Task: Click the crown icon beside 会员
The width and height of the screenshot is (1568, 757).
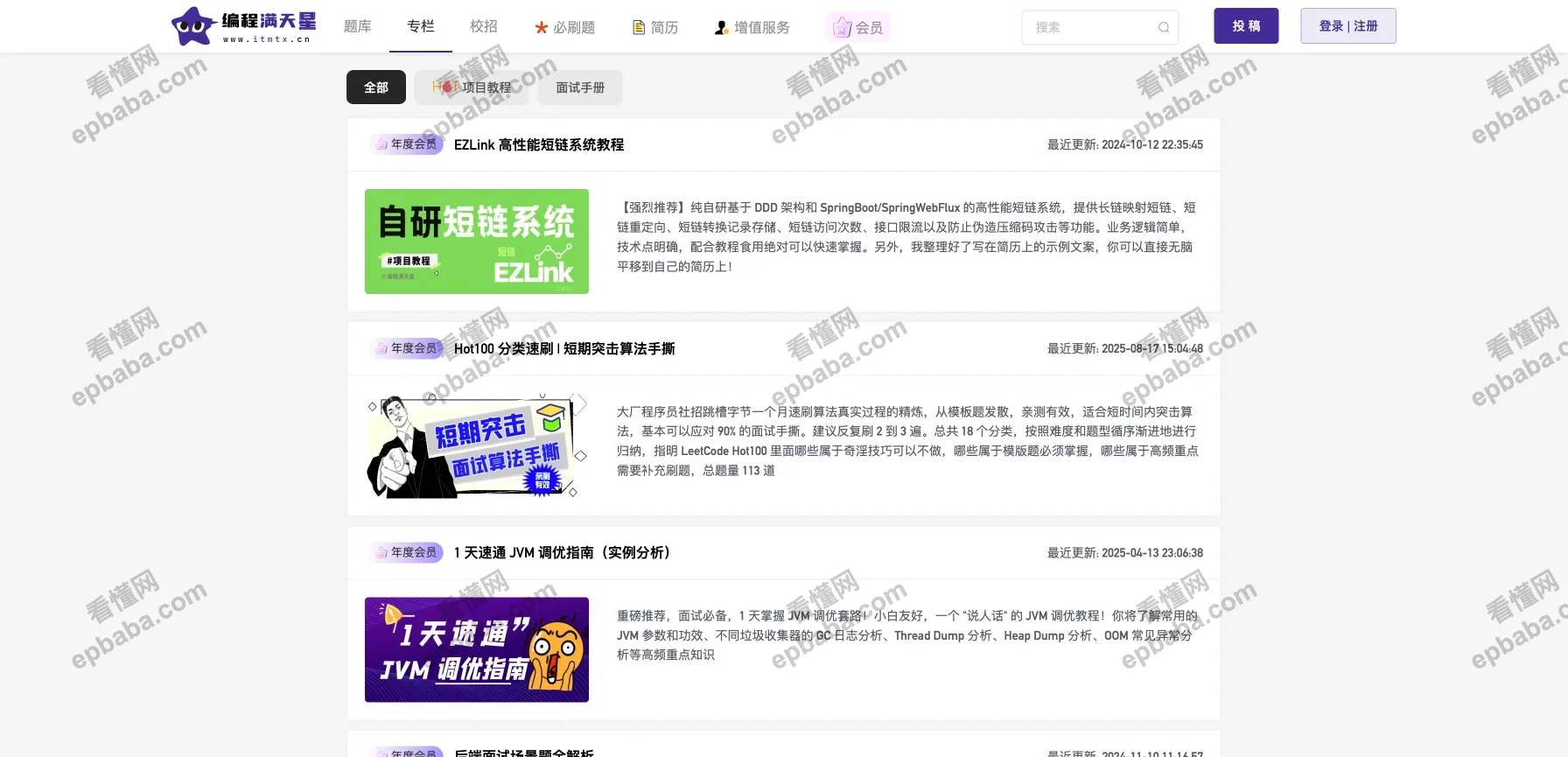Action: (x=842, y=27)
